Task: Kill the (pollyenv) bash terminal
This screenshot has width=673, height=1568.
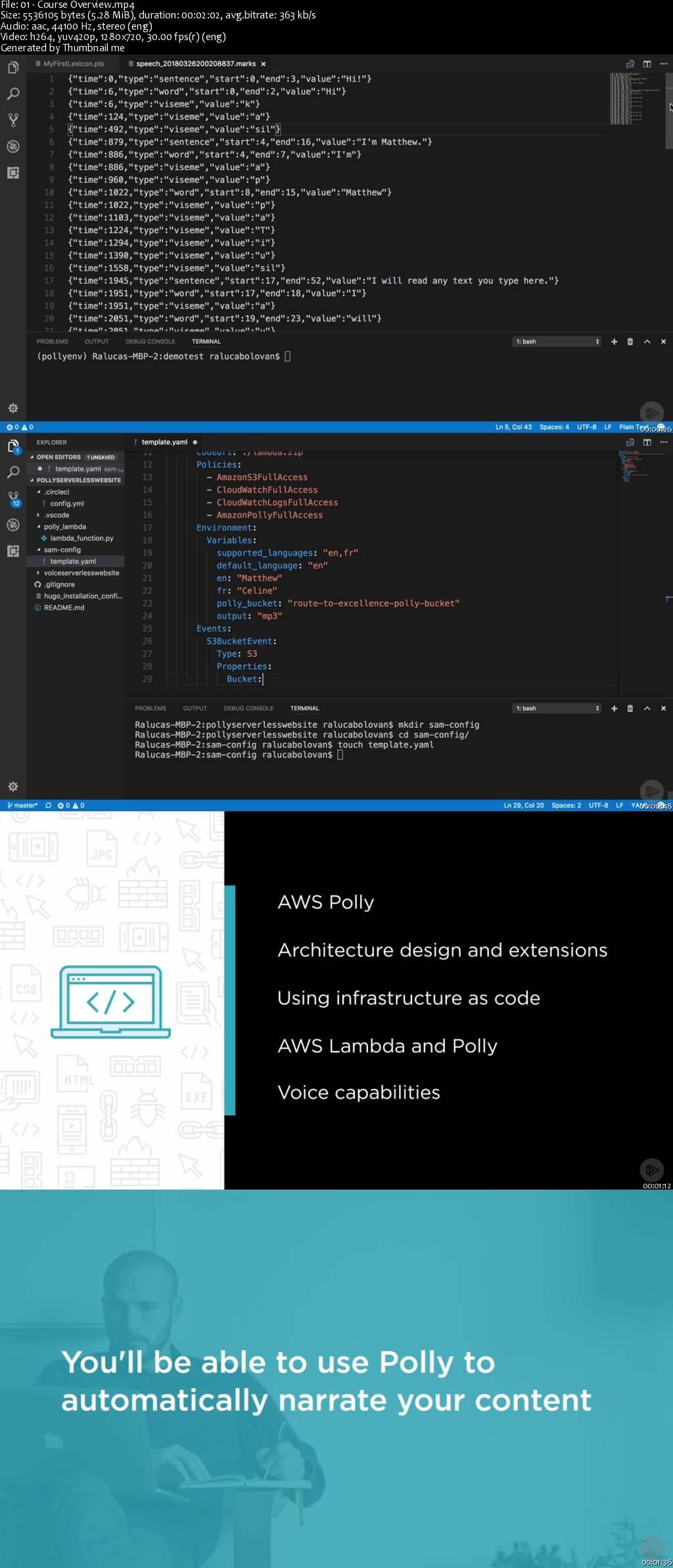Action: point(630,342)
